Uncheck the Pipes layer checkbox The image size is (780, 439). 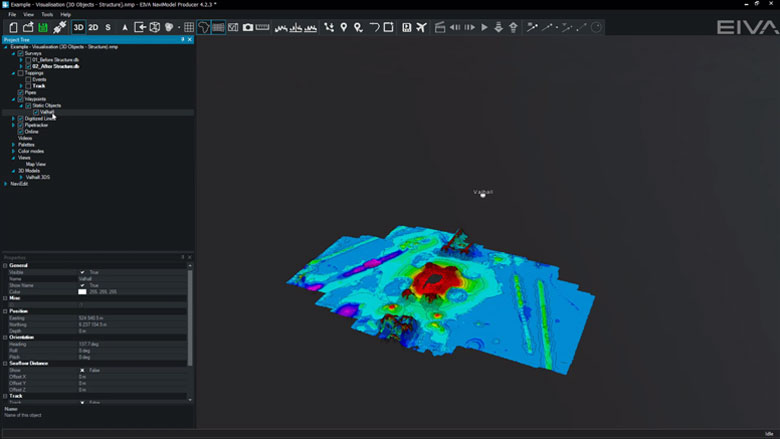21,92
